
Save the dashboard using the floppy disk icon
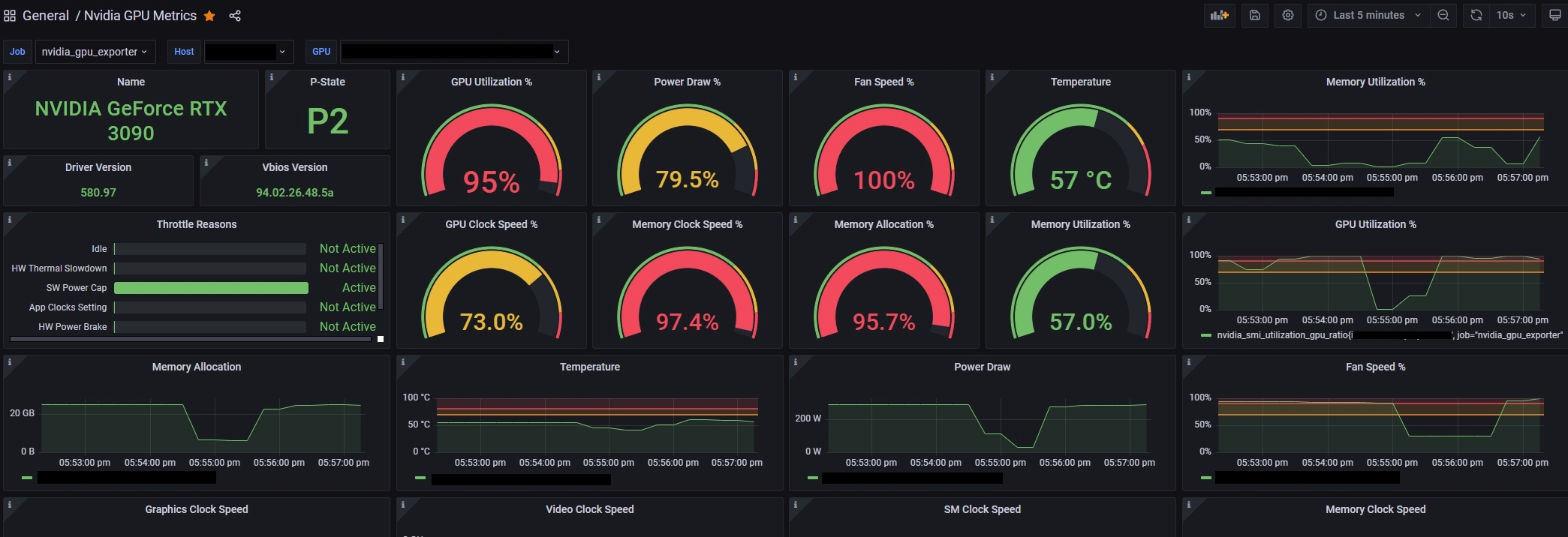coord(1255,15)
